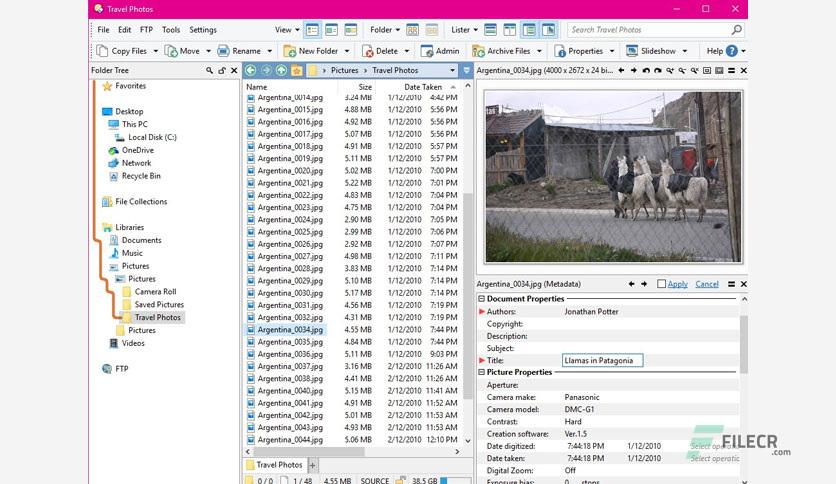Open the FTP menu
Image resolution: width=836 pixels, height=484 pixels.
pyautogui.click(x=147, y=30)
